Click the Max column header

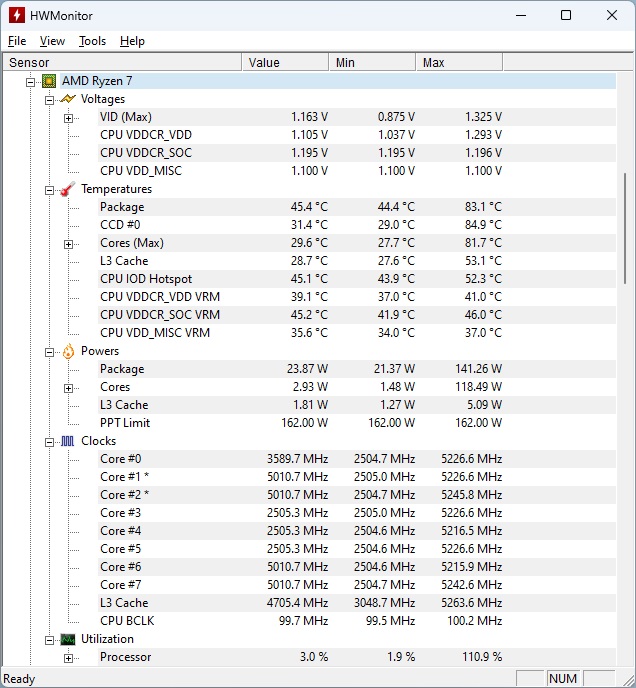(x=459, y=62)
